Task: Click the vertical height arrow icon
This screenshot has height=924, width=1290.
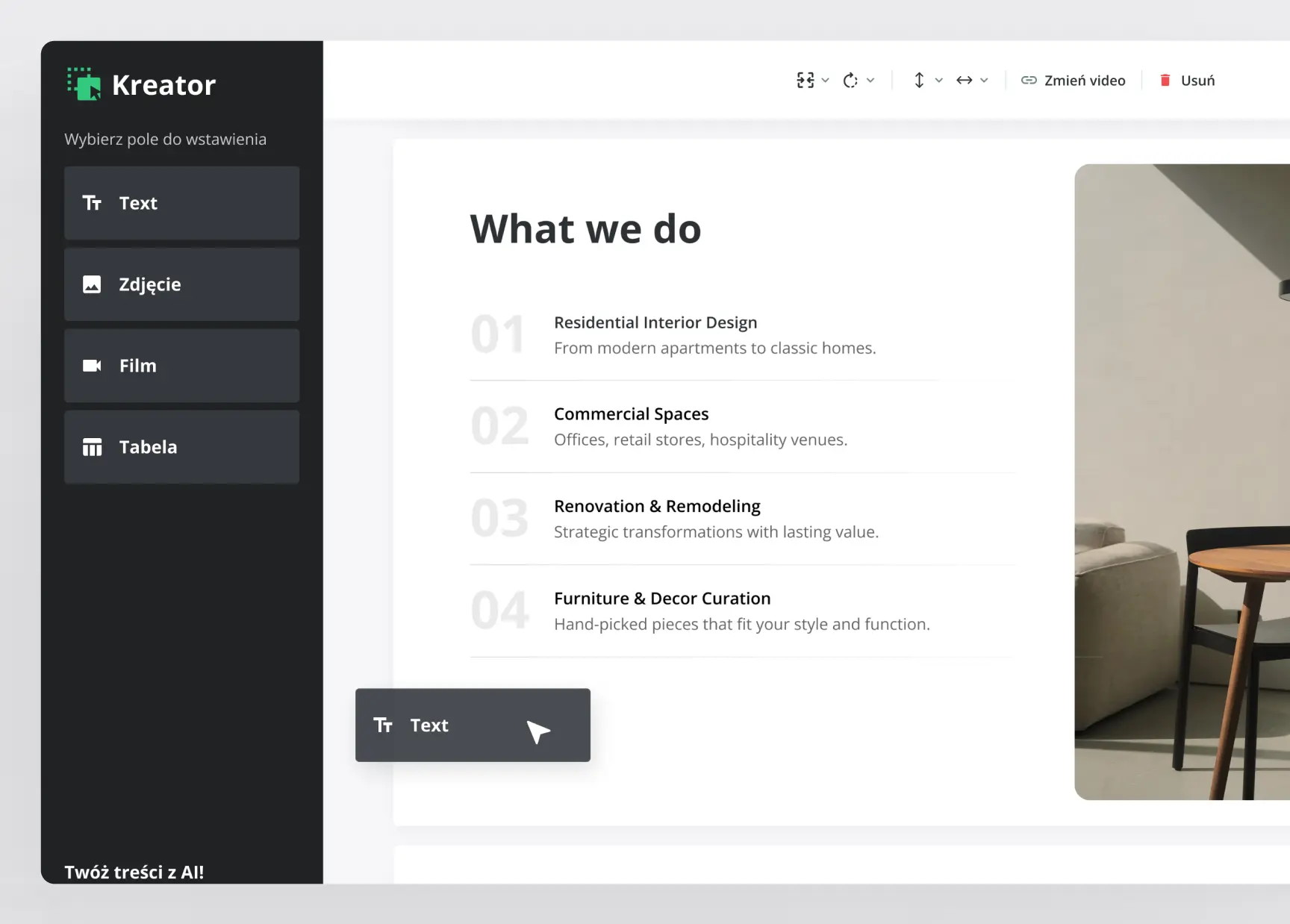Action: (x=919, y=81)
